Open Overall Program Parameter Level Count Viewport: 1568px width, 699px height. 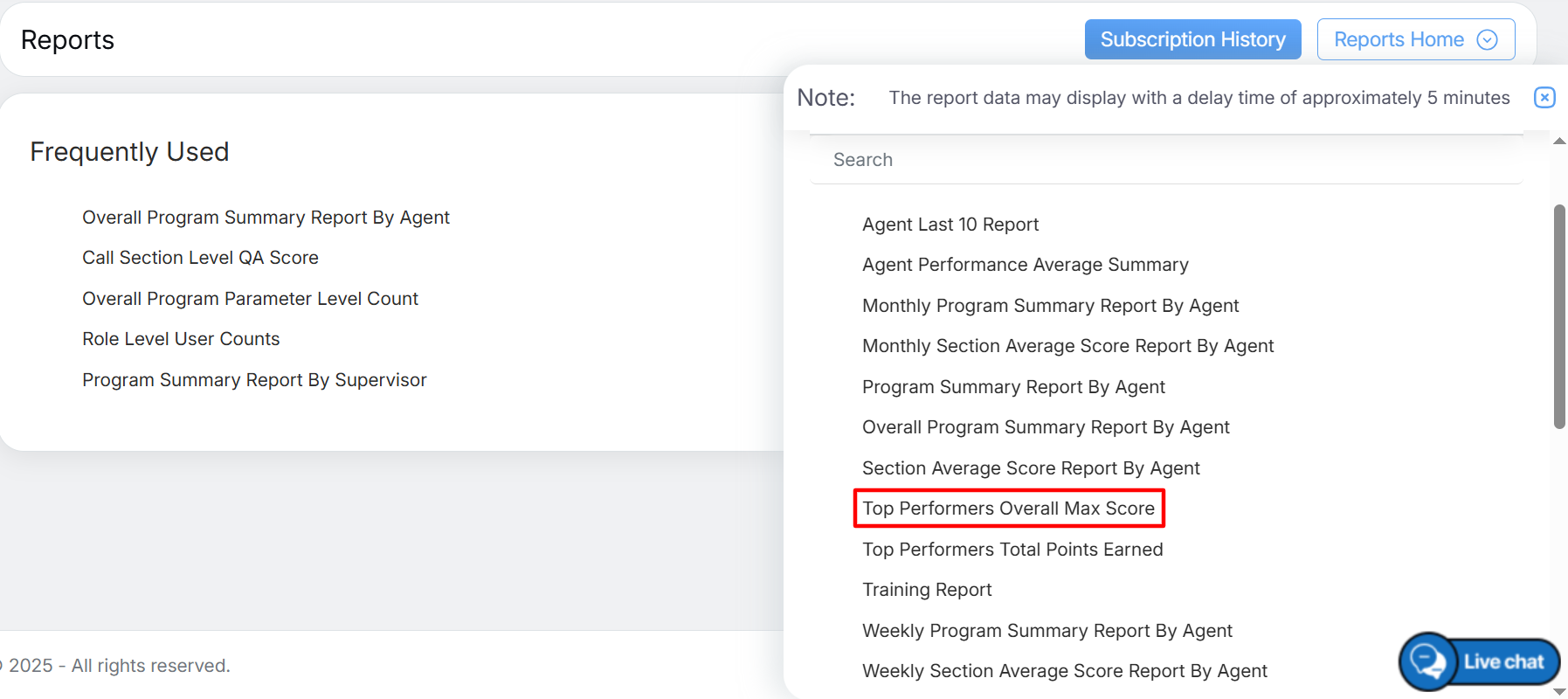click(x=250, y=299)
